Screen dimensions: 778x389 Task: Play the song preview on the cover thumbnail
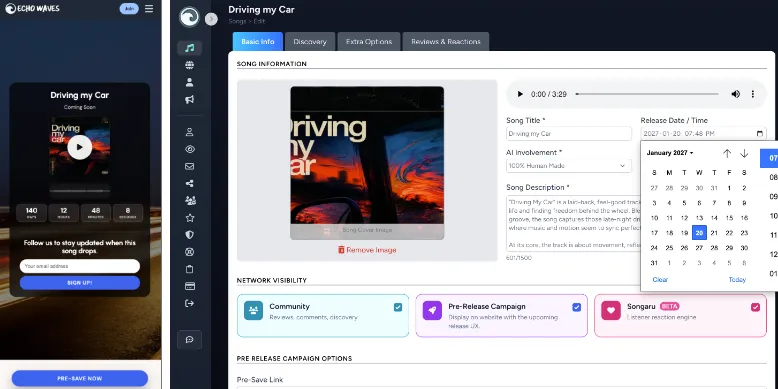click(x=80, y=147)
